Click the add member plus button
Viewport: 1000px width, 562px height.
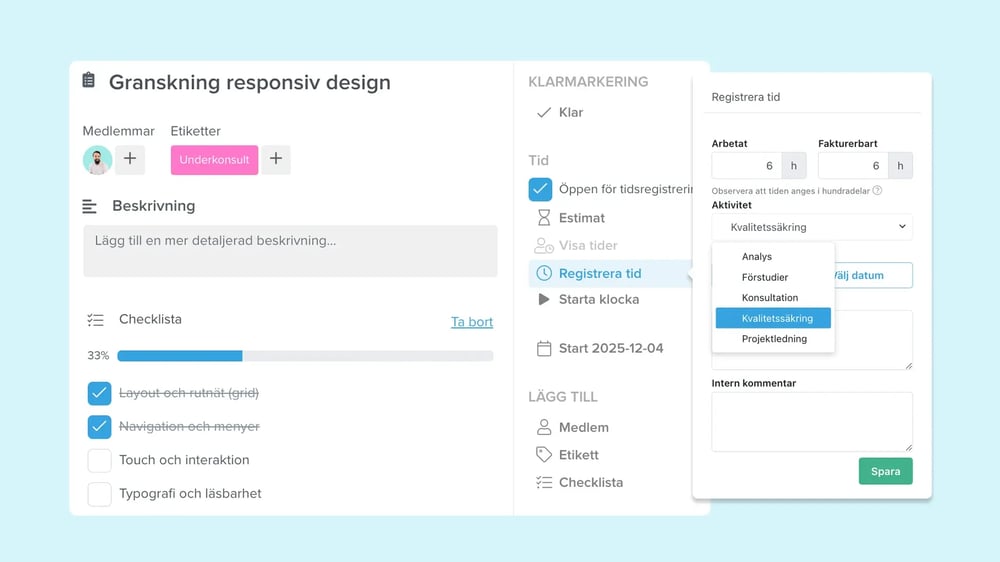130,160
